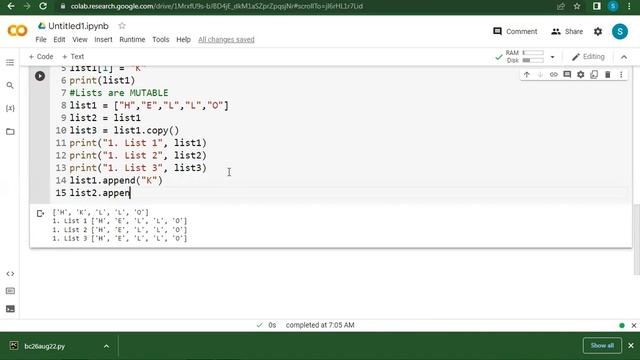Close the downloads bar
640x360 pixels.
(631, 346)
